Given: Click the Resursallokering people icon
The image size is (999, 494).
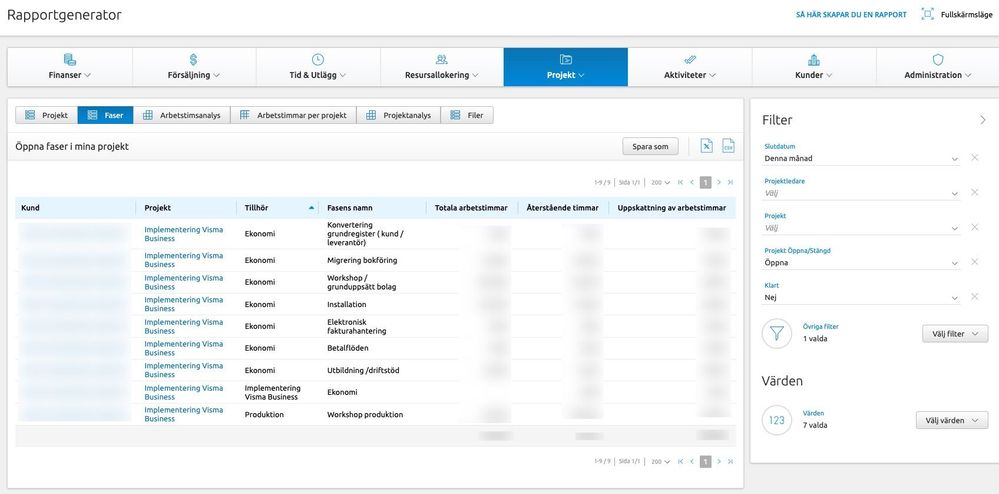Looking at the screenshot, I should tap(442, 59).
